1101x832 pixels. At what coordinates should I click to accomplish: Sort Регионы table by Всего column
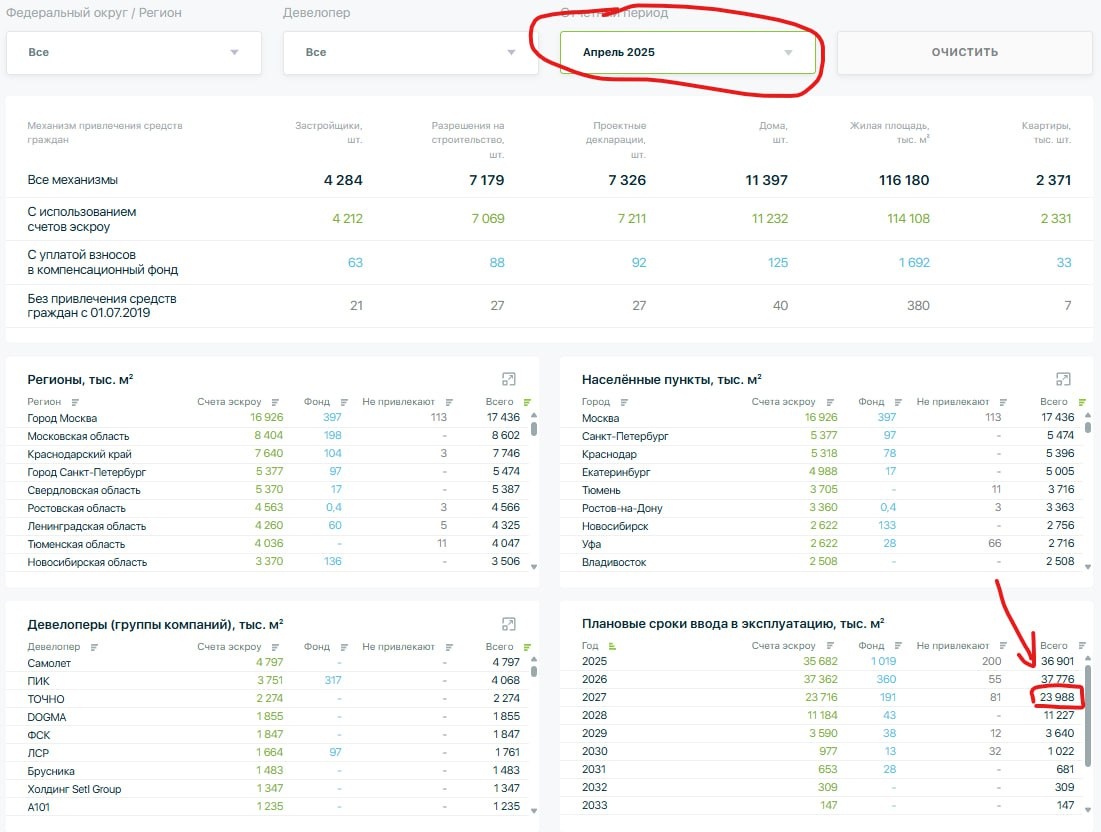point(527,402)
